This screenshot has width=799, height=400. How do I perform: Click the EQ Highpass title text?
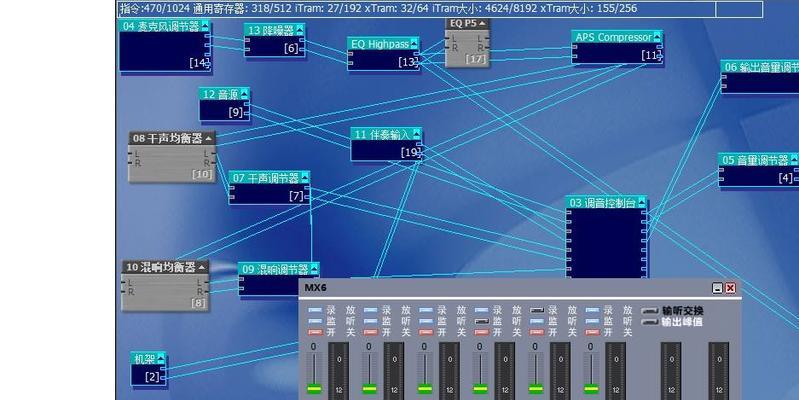pyautogui.click(x=380, y=44)
